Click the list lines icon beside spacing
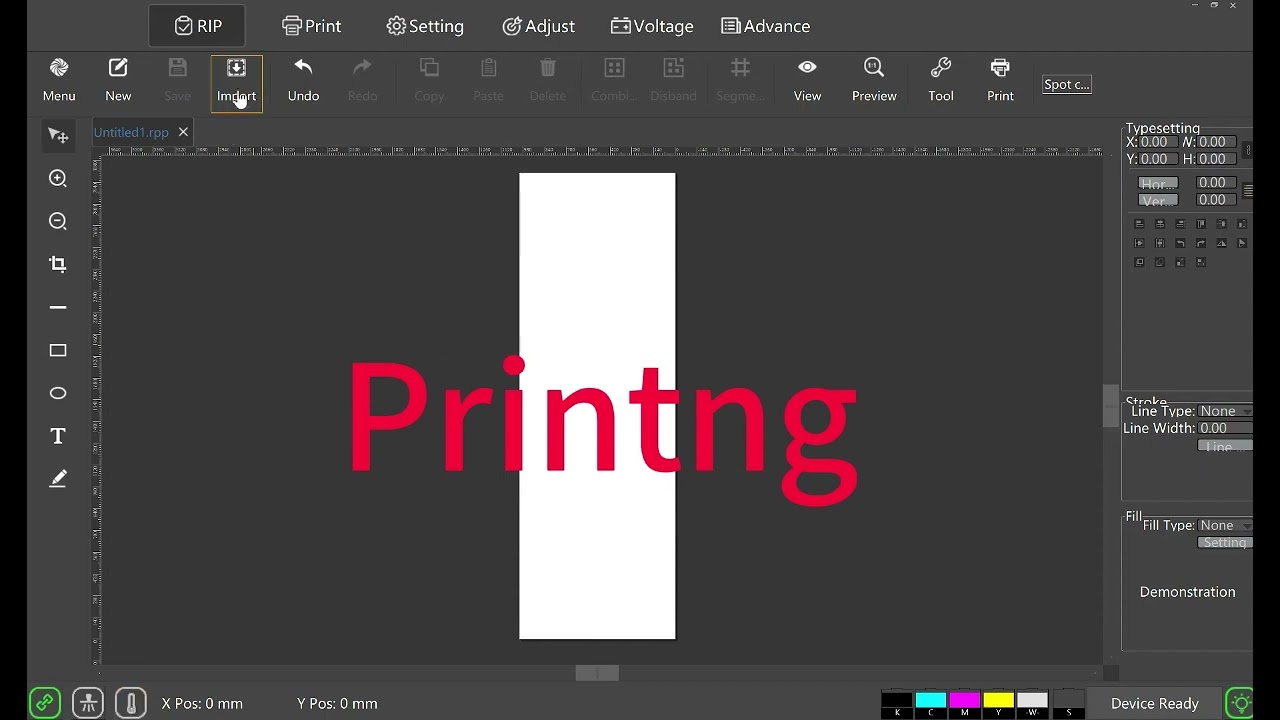The image size is (1280, 720). coord(1248,191)
